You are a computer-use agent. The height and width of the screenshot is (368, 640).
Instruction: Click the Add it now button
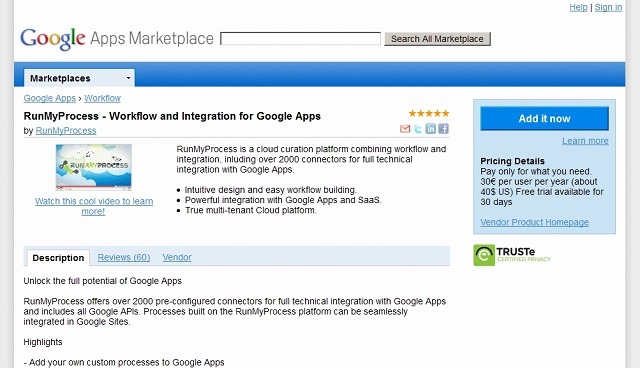point(544,119)
